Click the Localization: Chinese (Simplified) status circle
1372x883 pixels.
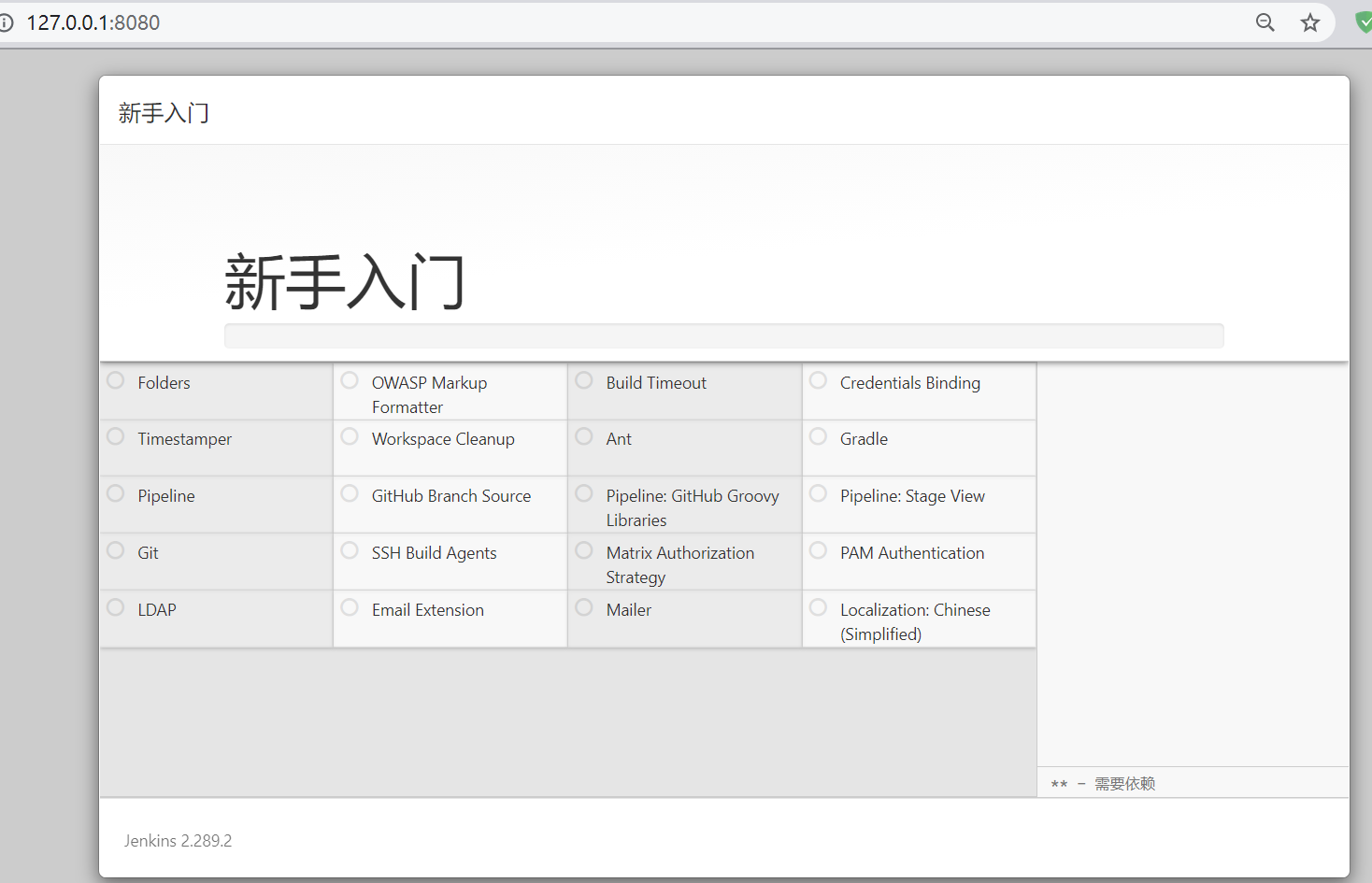818,607
